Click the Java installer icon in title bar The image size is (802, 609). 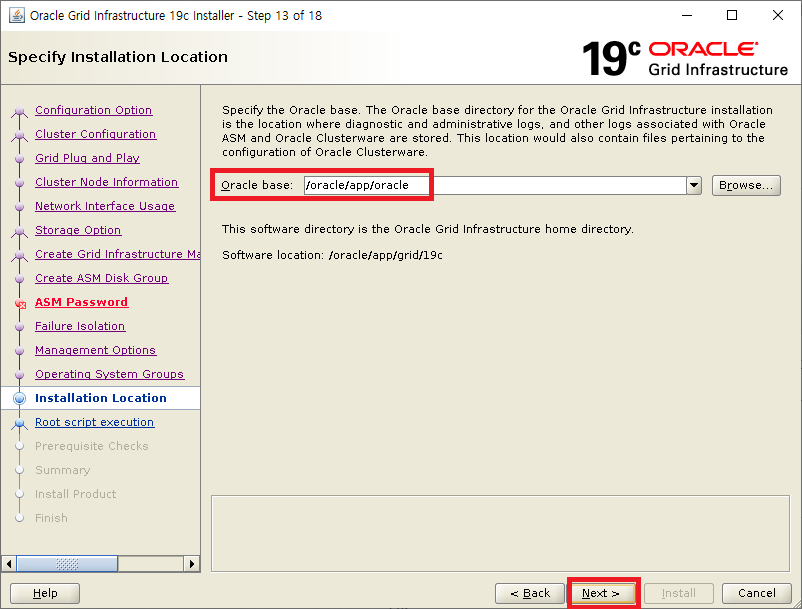16,15
